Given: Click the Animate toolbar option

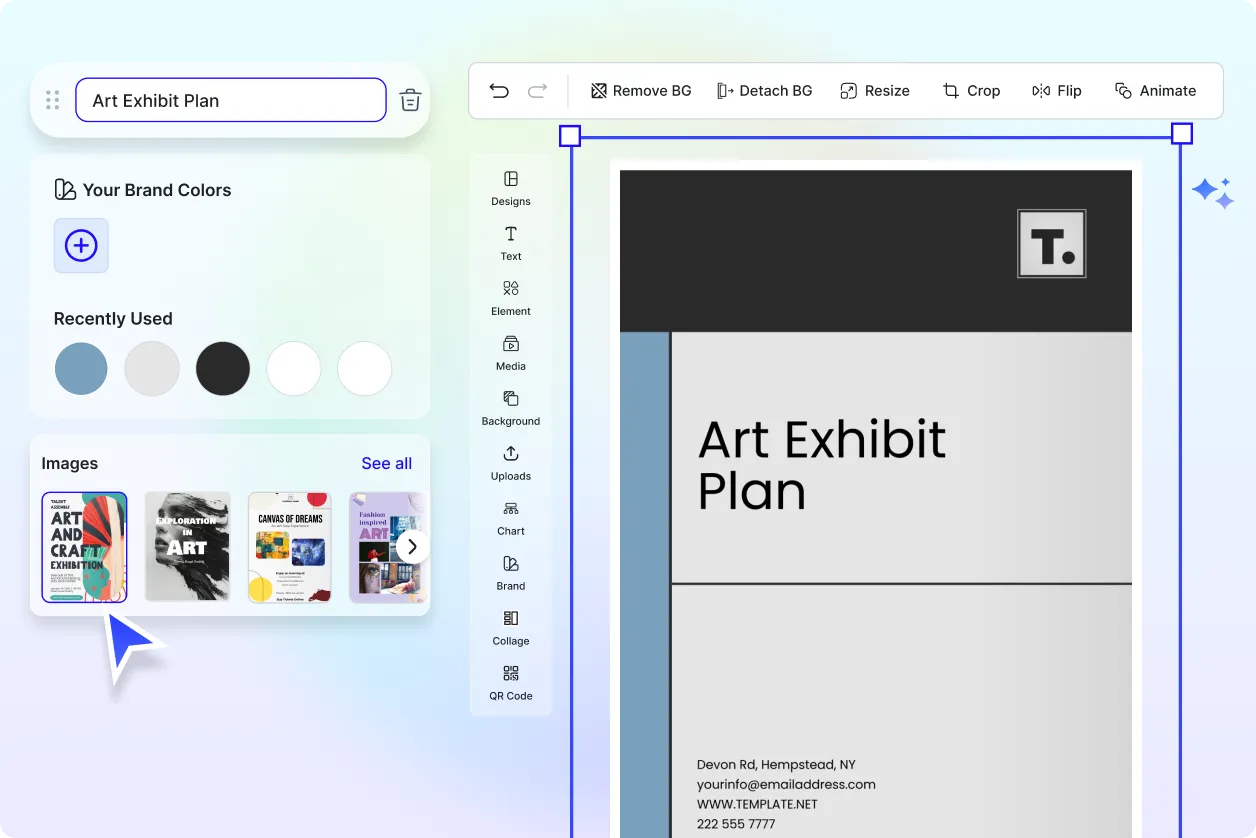Looking at the screenshot, I should point(1155,91).
